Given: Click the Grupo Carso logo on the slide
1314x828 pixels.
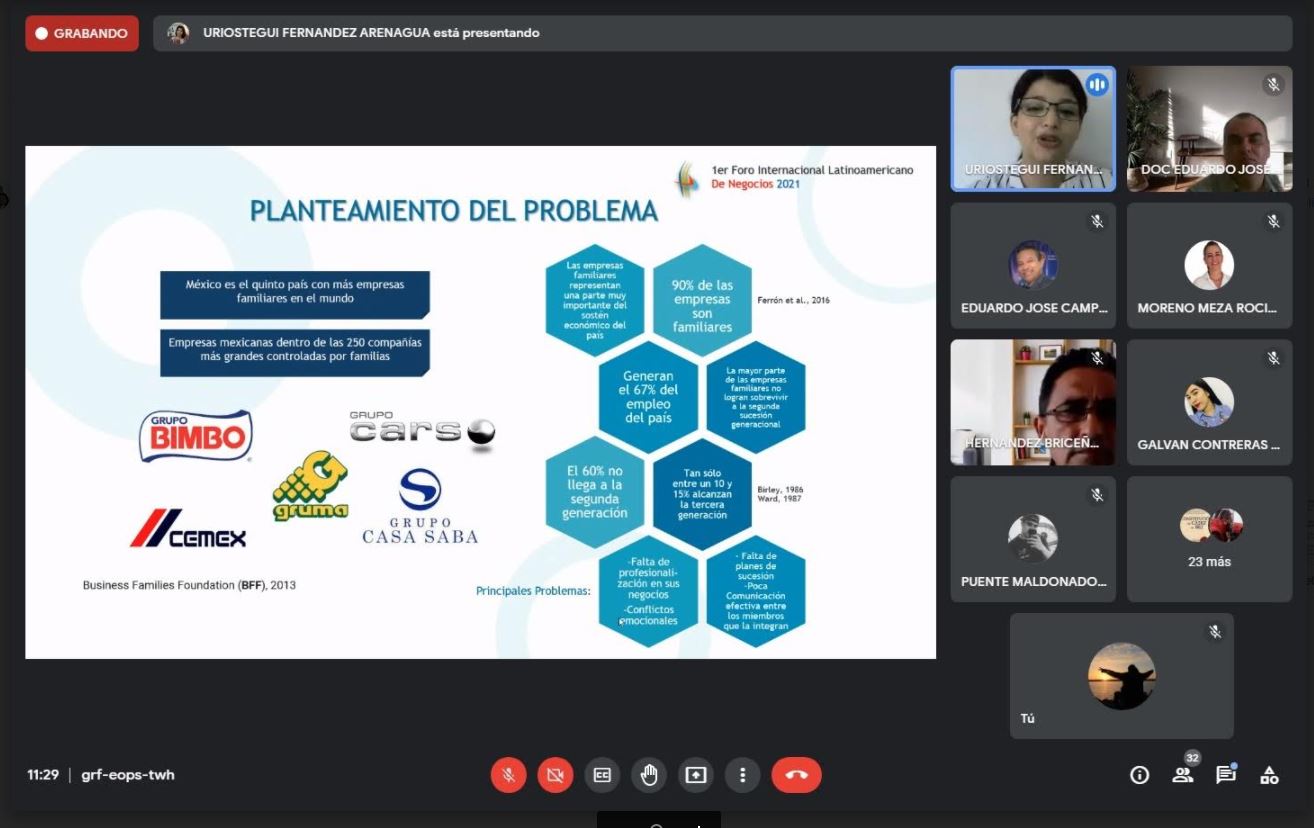Looking at the screenshot, I should pos(421,430).
